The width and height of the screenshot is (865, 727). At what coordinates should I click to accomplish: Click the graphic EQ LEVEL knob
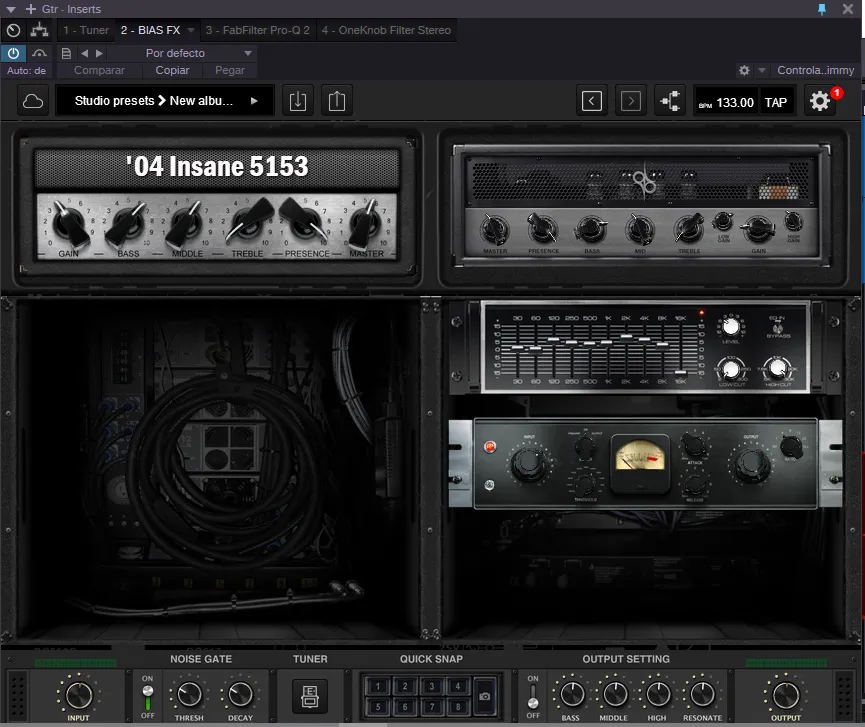[x=731, y=327]
